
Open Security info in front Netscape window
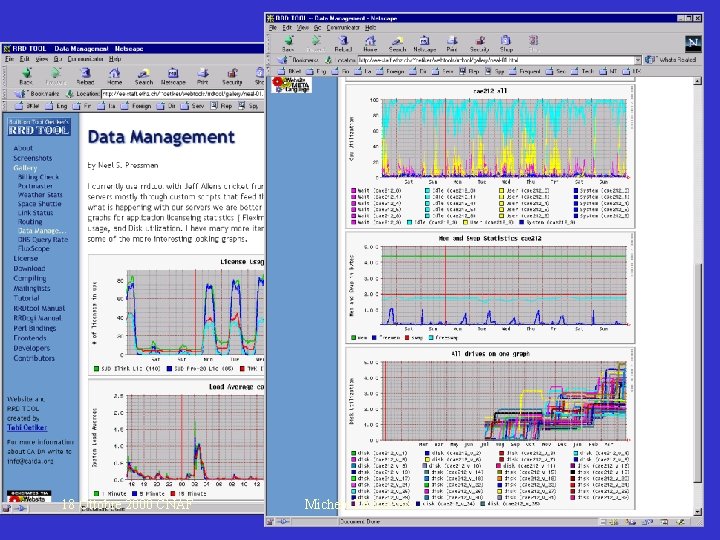point(479,44)
